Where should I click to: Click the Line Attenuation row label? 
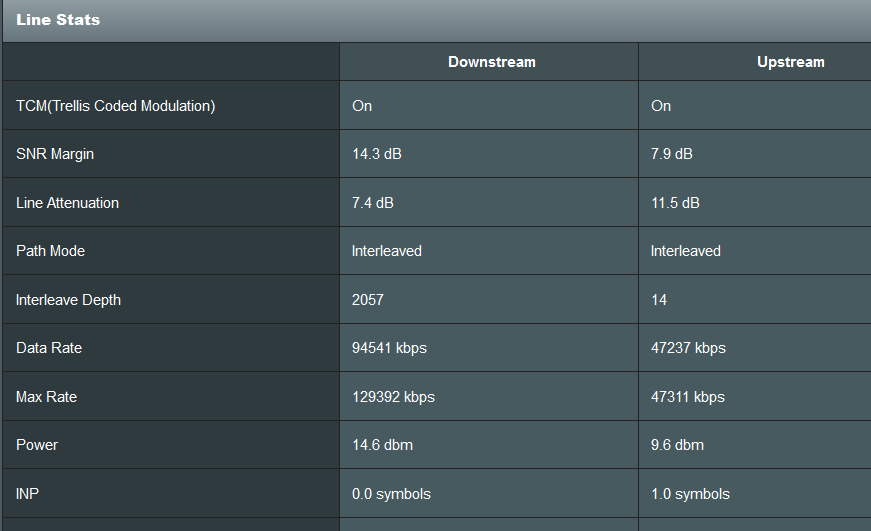pyautogui.click(x=67, y=203)
